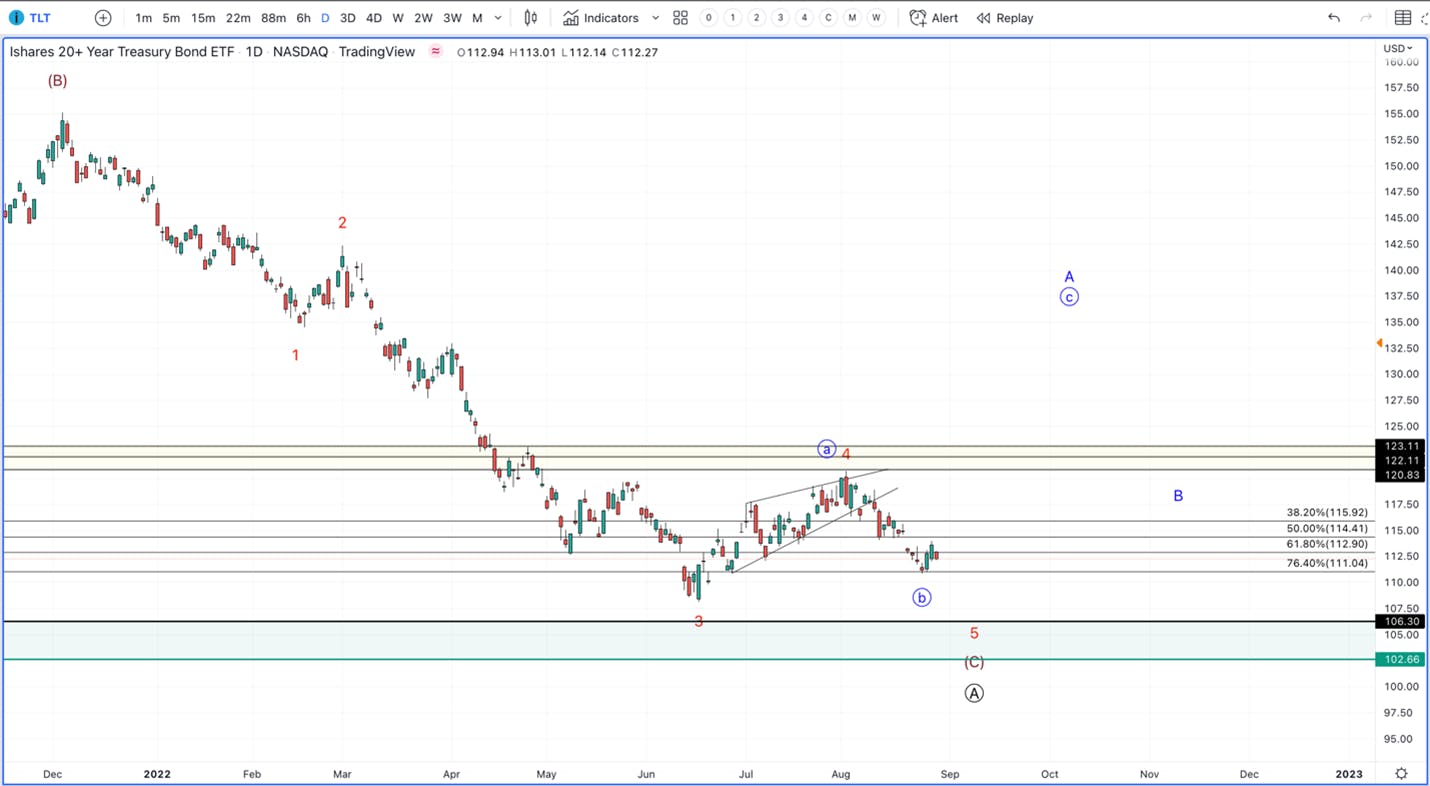The width and height of the screenshot is (1430, 786).
Task: Click the 122.11 price axis label
Action: (1401, 461)
